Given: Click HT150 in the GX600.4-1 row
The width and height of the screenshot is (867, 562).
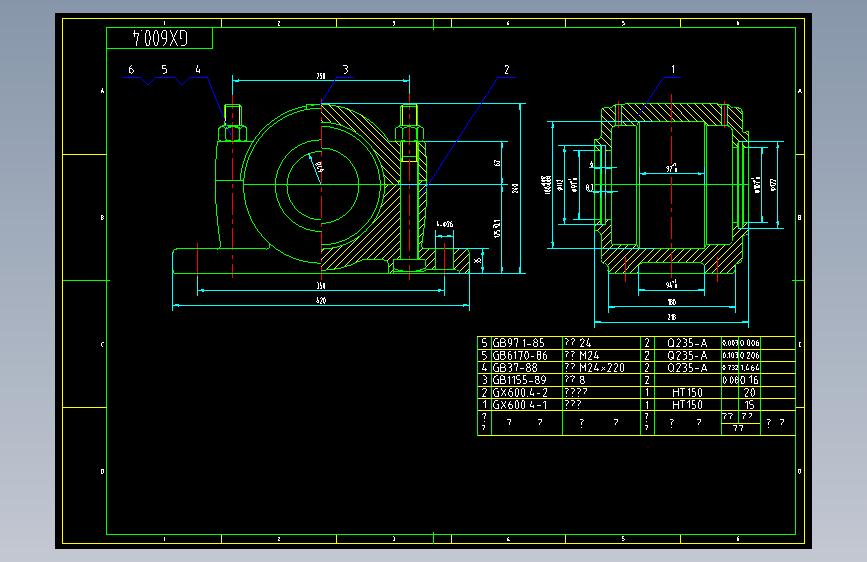Looking at the screenshot, I should click(x=687, y=404).
